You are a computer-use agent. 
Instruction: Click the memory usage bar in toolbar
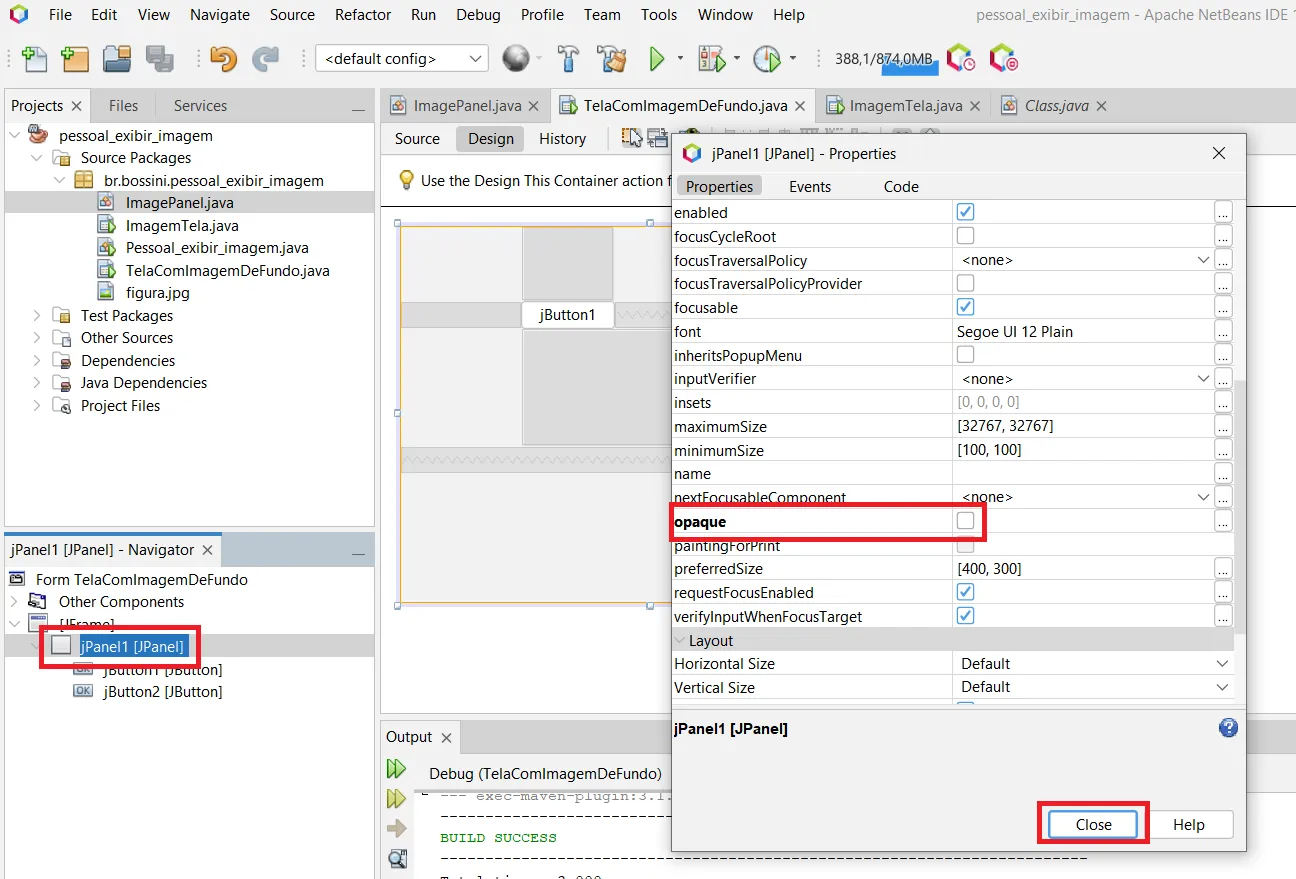click(x=886, y=60)
